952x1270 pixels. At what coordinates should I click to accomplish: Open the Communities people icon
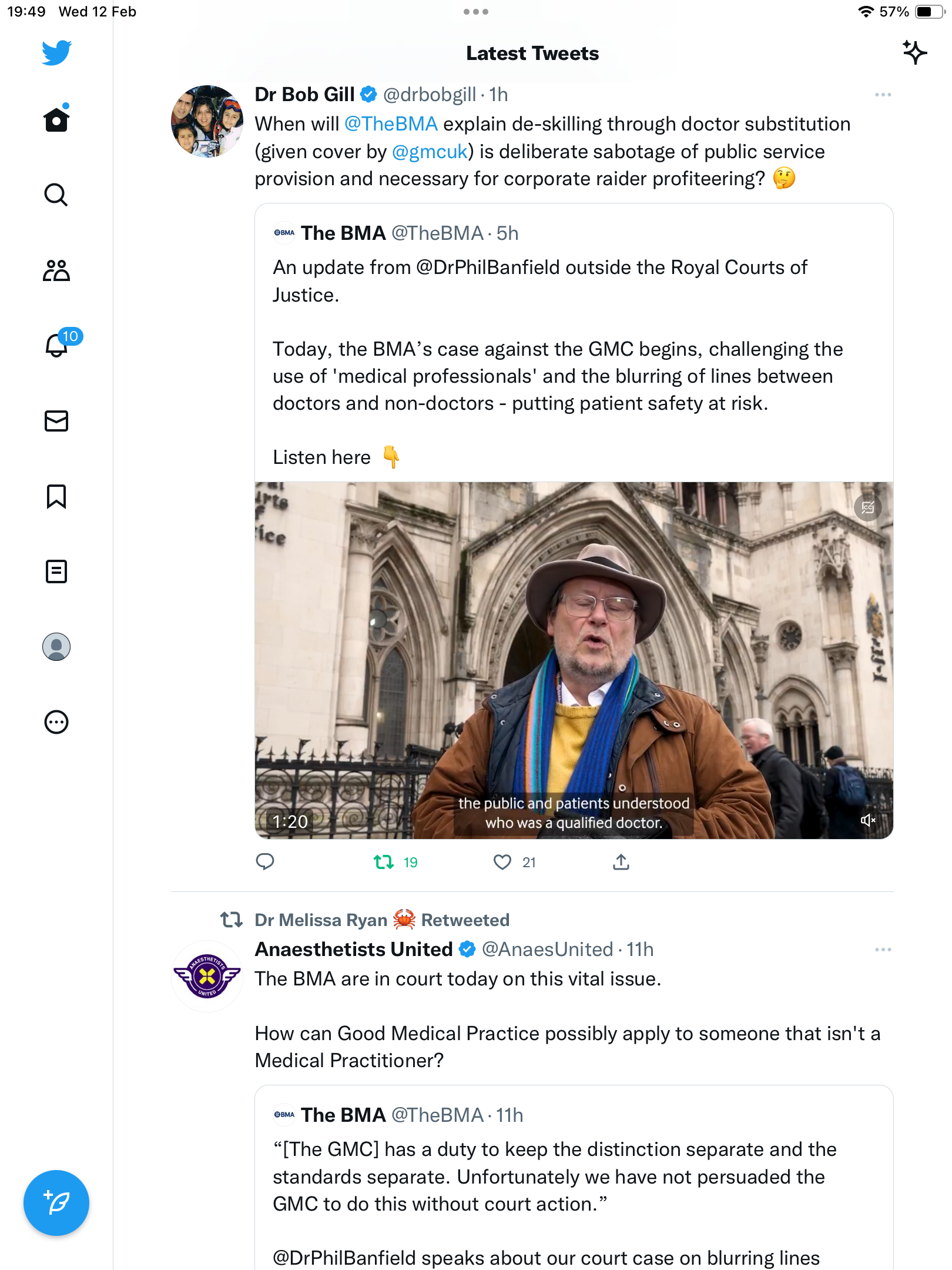[56, 270]
